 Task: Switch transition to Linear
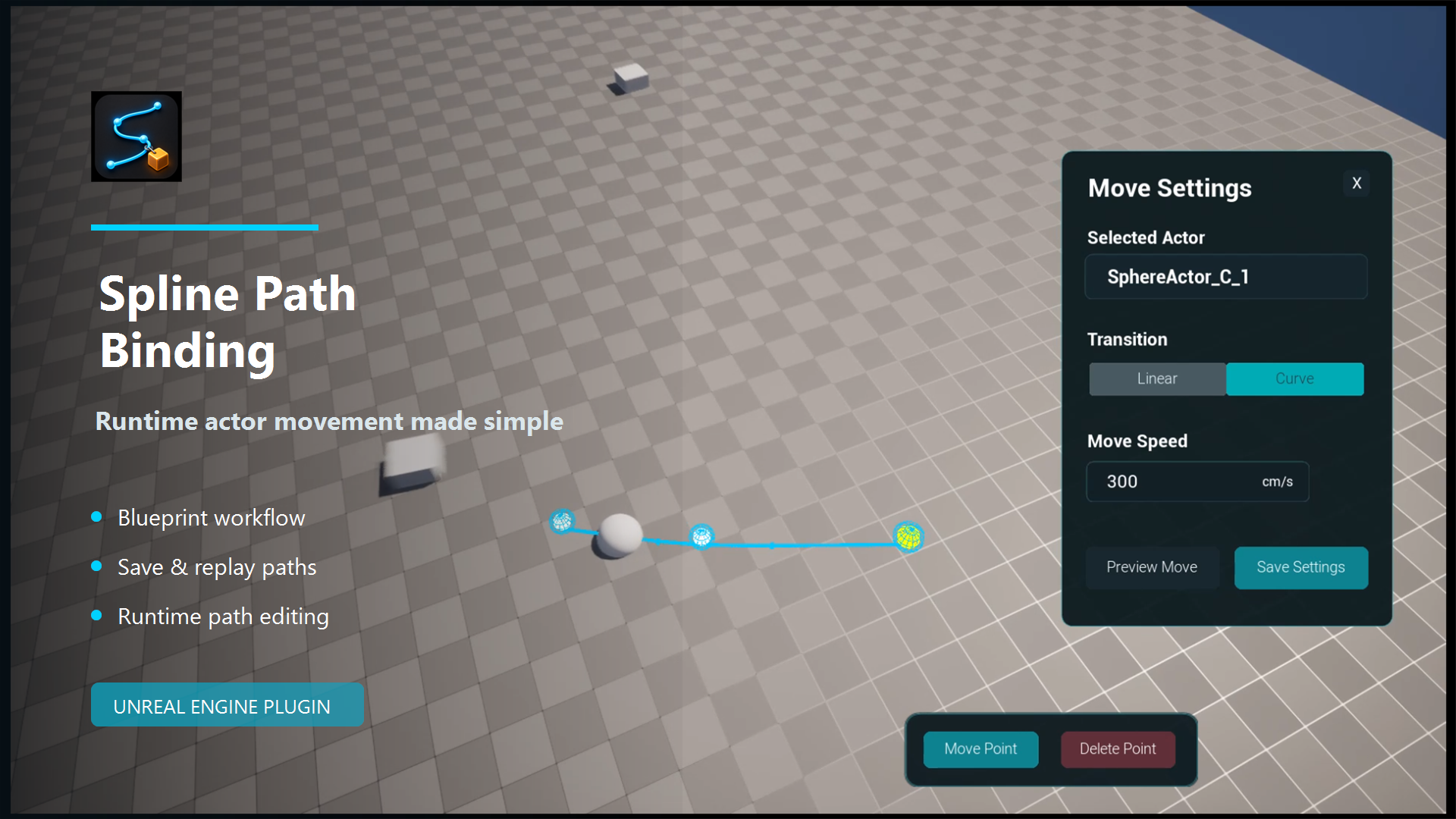click(1157, 378)
